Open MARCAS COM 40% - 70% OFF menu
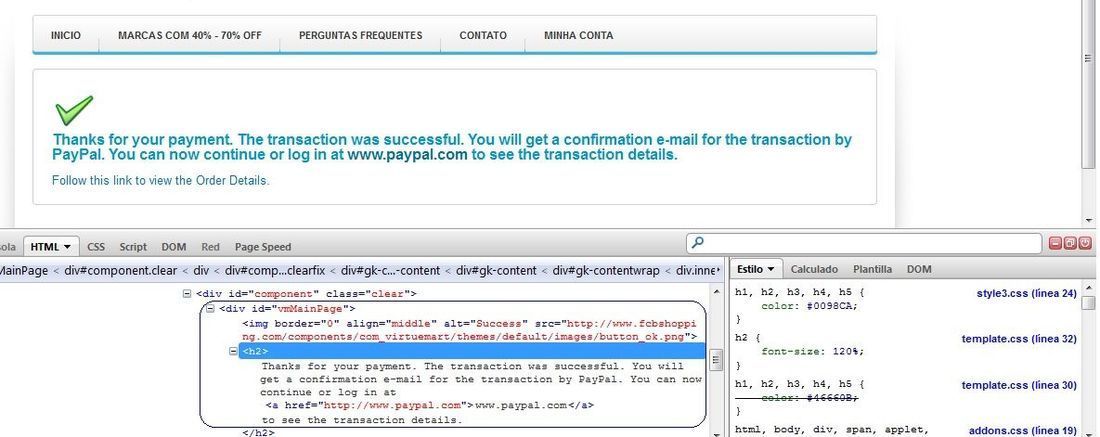Viewport: 1100px width, 437px height. 189,35
